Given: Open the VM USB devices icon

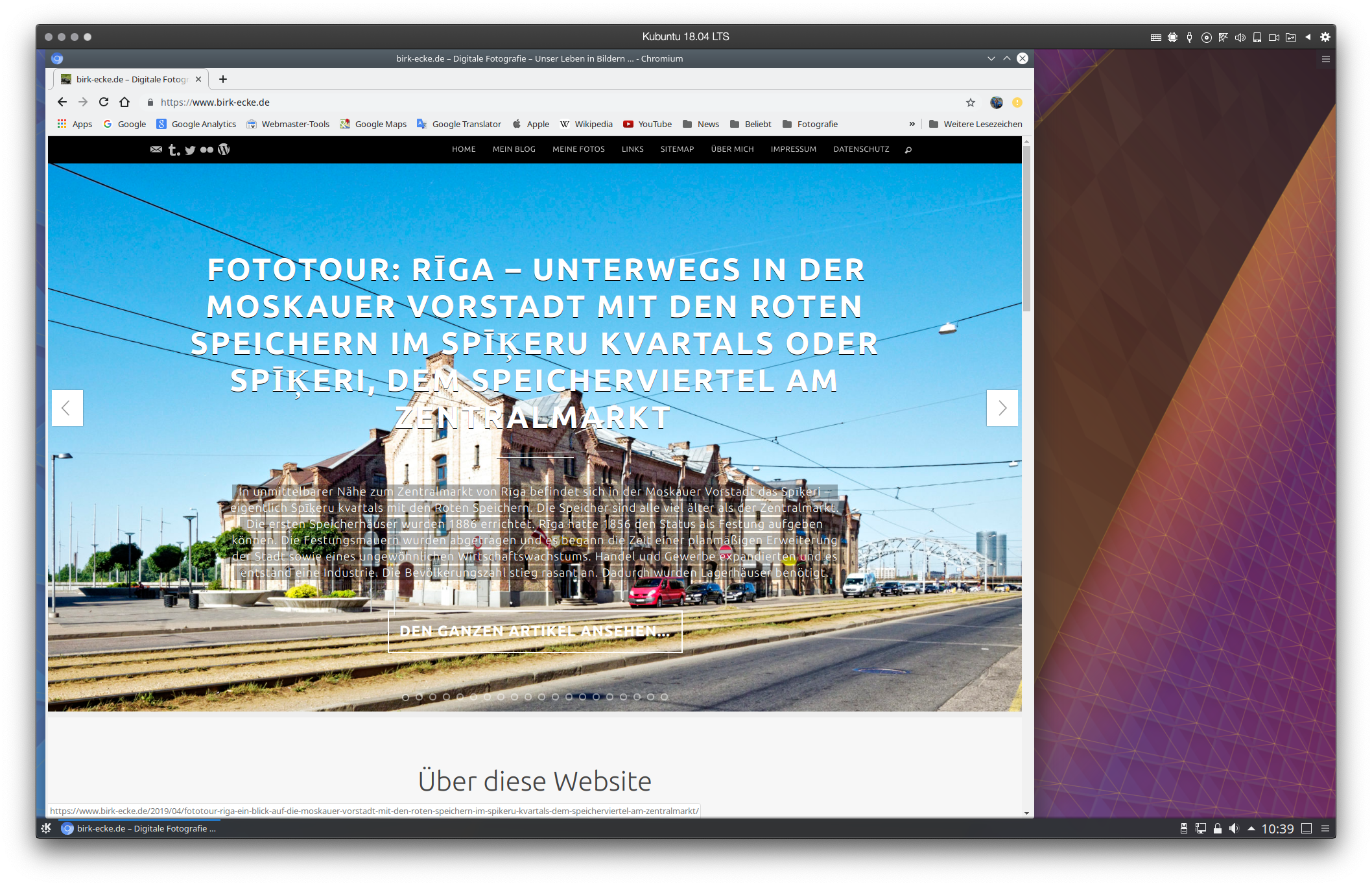Looking at the screenshot, I should pyautogui.click(x=1189, y=37).
